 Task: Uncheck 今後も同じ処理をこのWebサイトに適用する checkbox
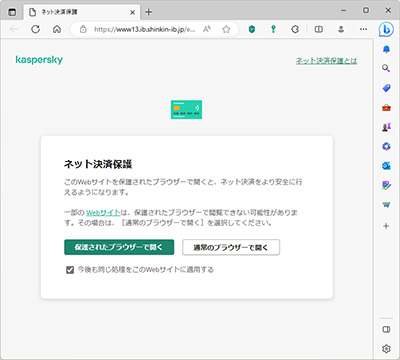coord(70,270)
